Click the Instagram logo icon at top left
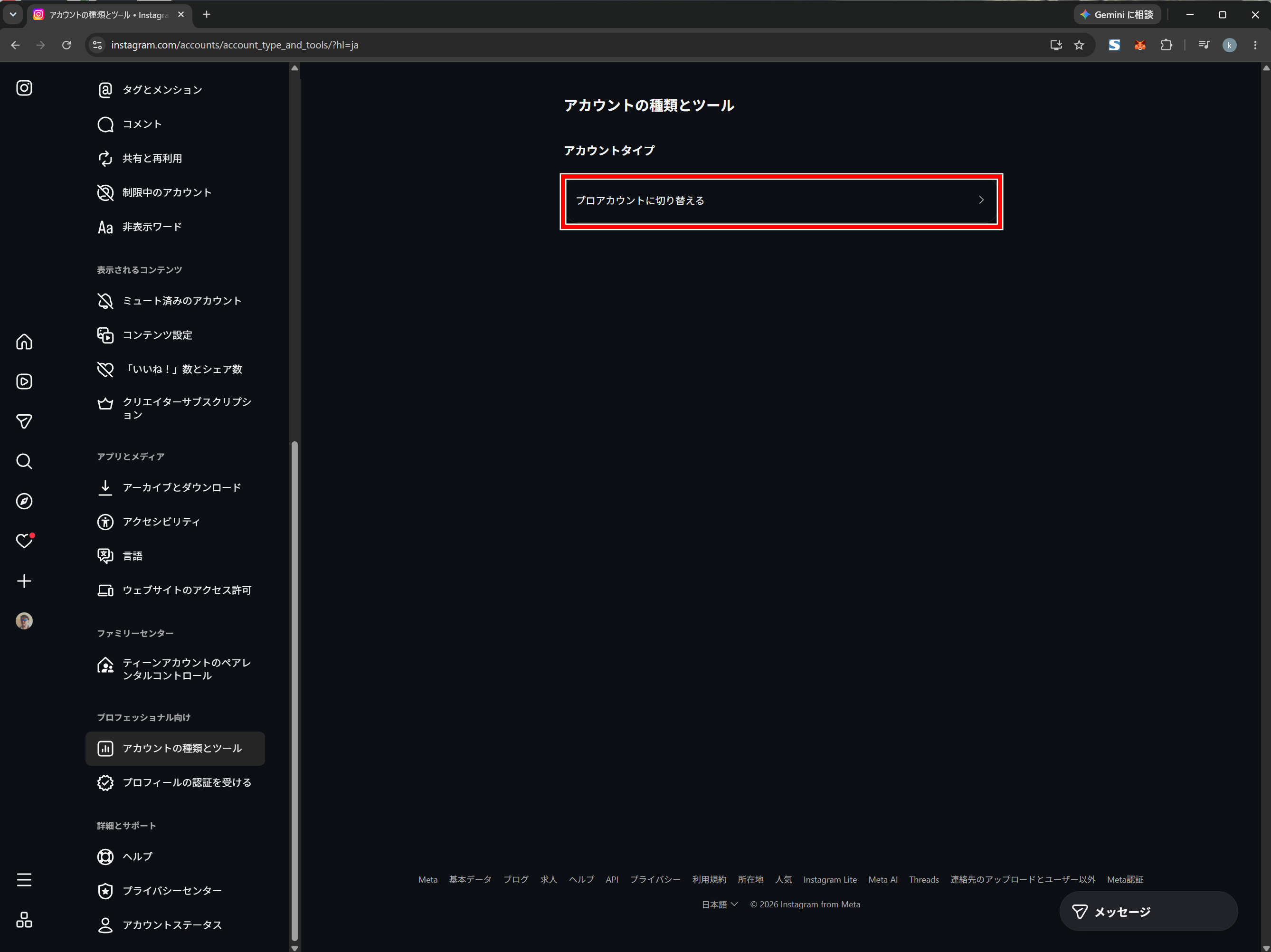The width and height of the screenshot is (1271, 952). click(x=24, y=88)
